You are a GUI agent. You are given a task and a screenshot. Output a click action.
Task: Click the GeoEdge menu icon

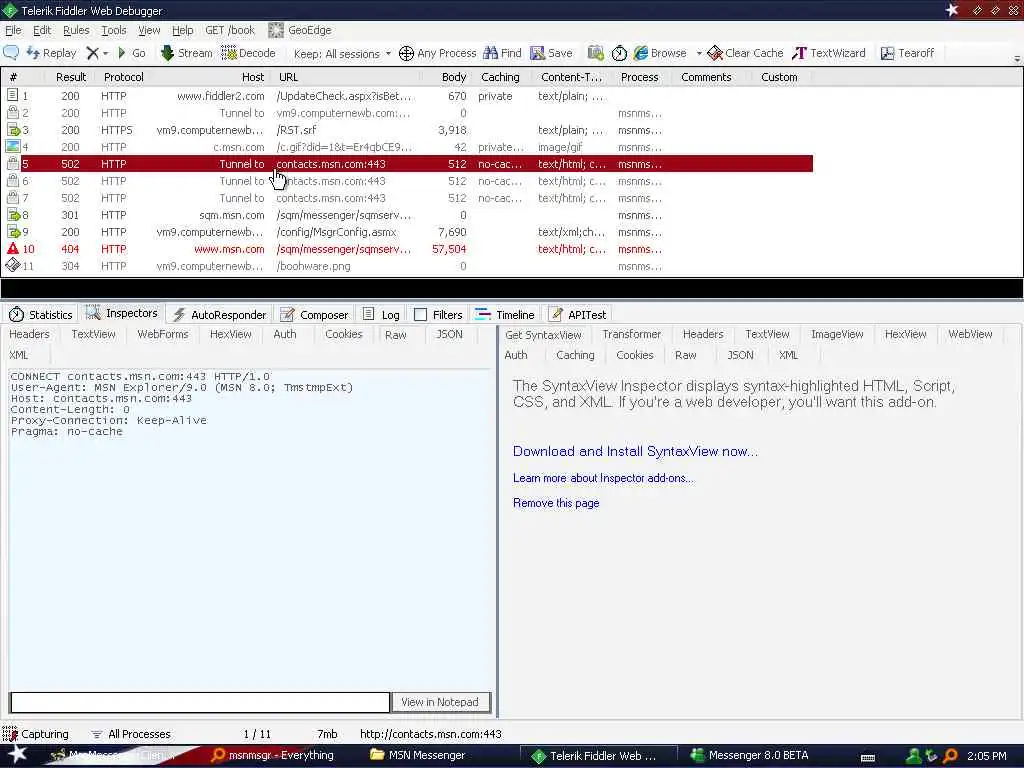point(276,30)
